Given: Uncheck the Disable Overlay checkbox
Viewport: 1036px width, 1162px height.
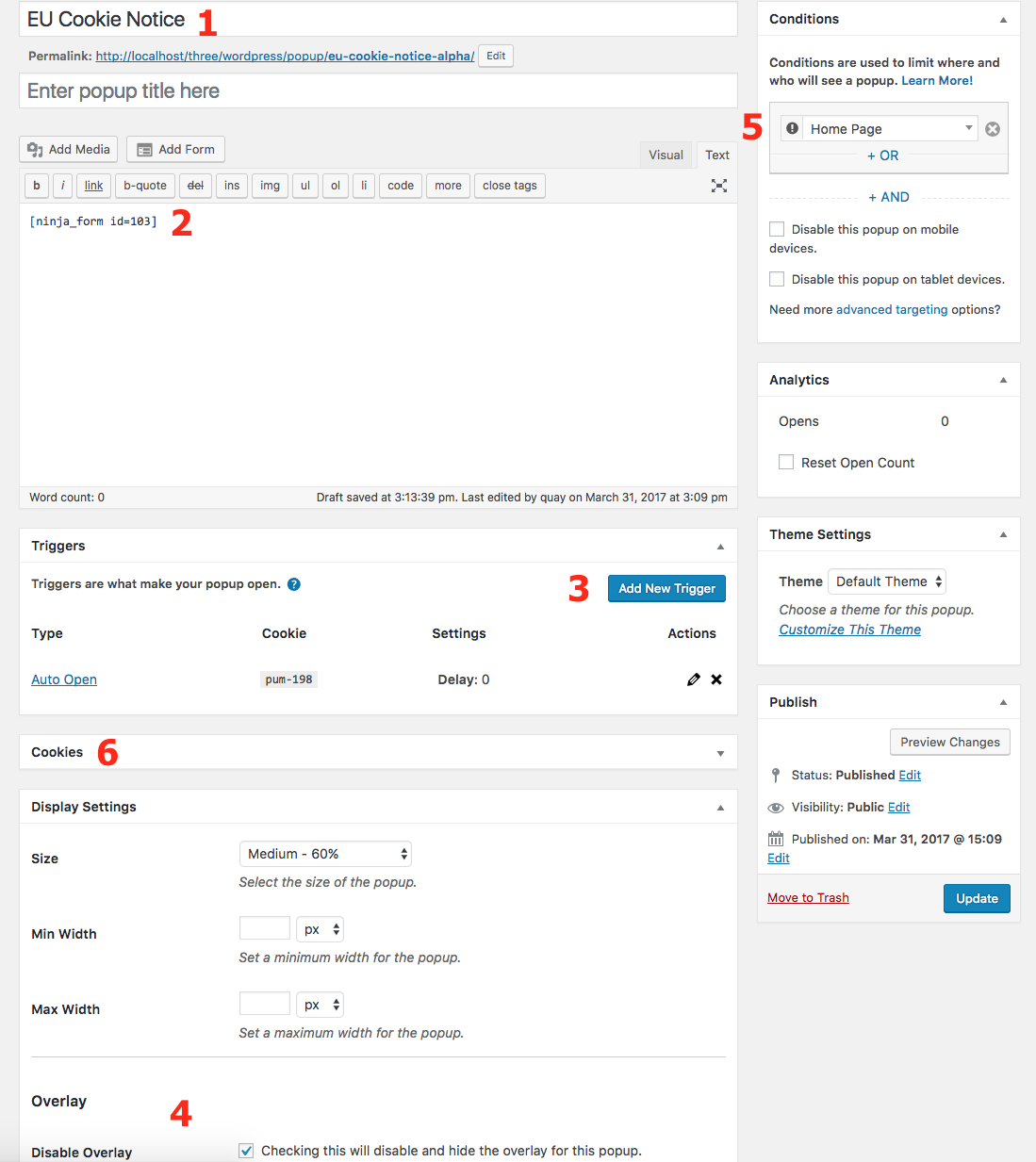Looking at the screenshot, I should 246,1150.
